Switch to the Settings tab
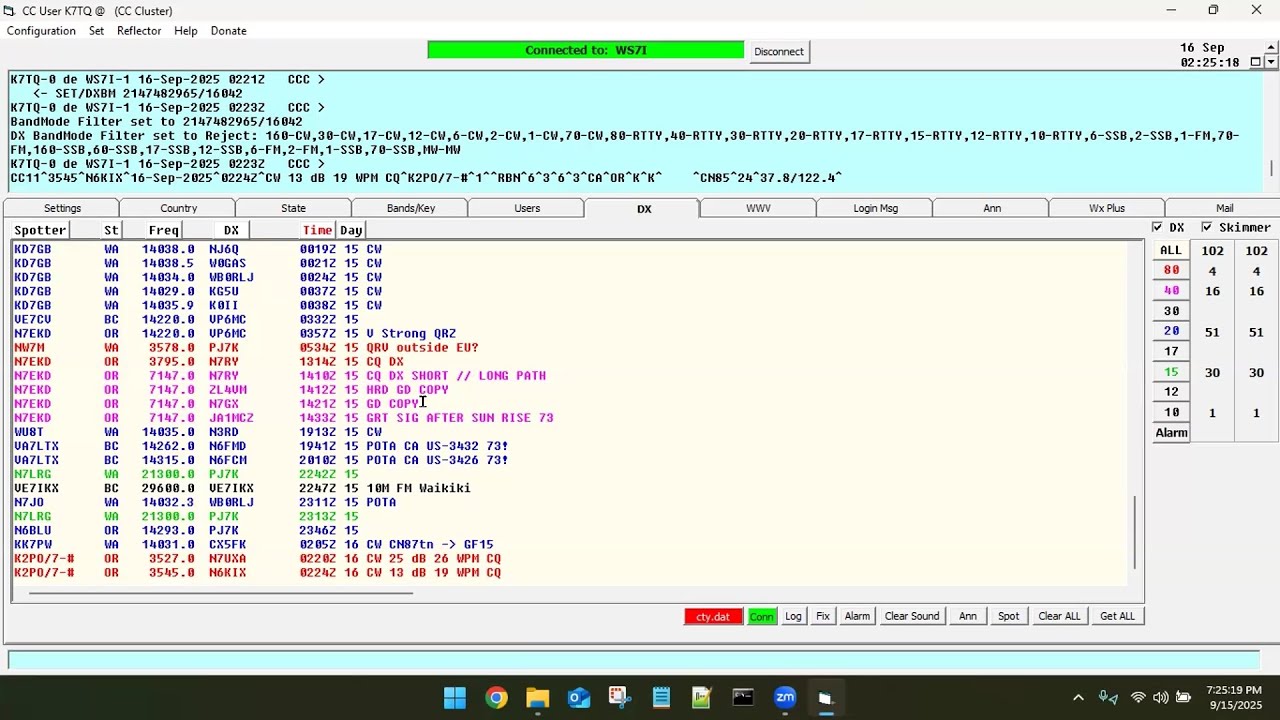1280x720 pixels. click(x=62, y=208)
